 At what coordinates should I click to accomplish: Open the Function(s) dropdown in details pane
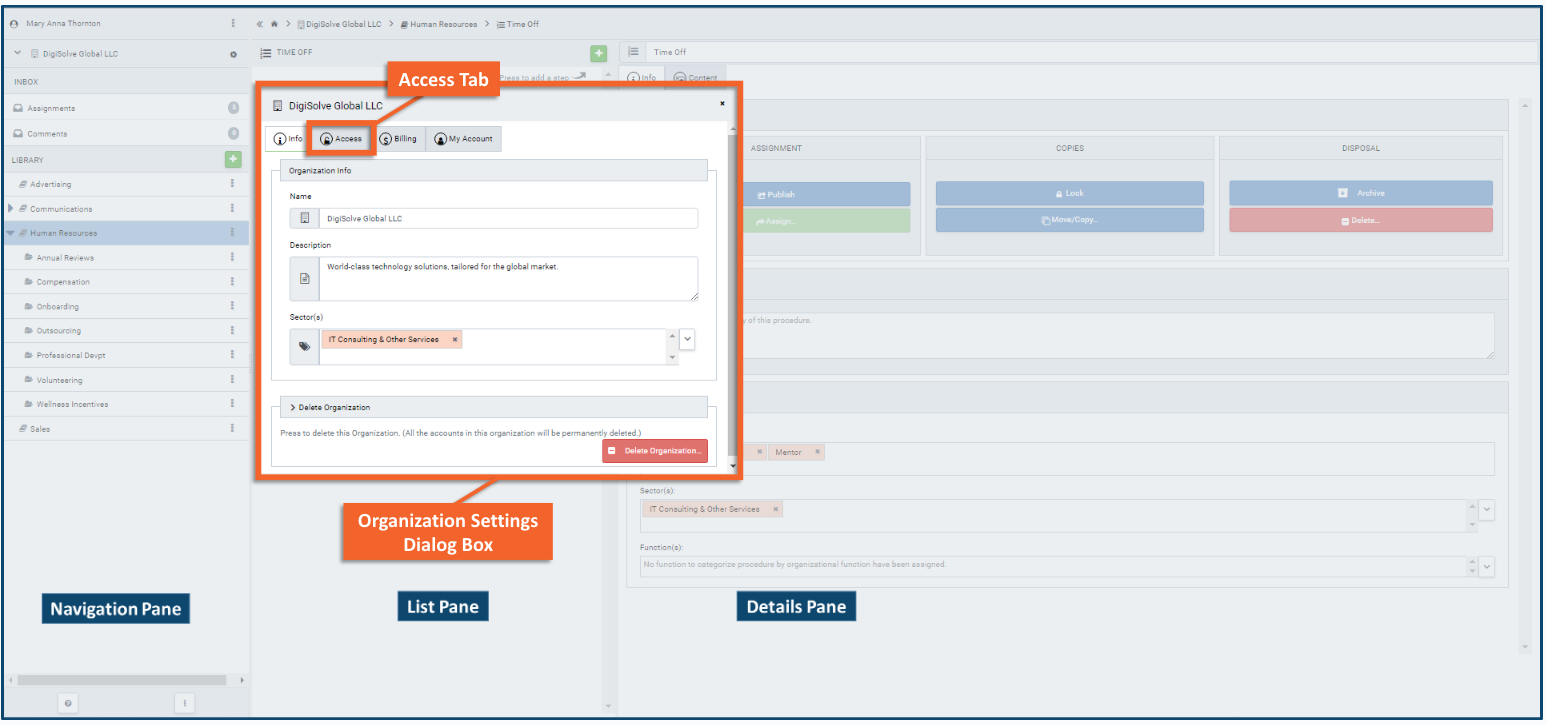point(1486,566)
